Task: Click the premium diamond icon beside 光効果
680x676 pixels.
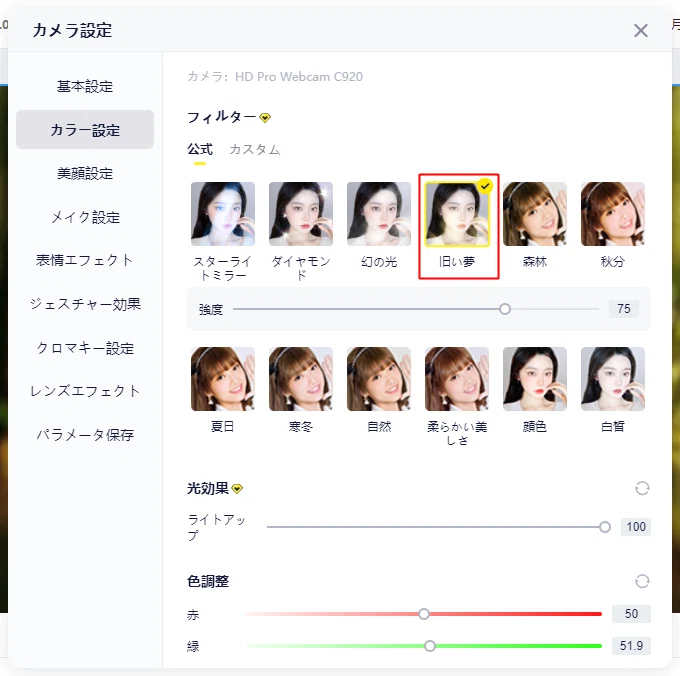Action: coord(237,489)
